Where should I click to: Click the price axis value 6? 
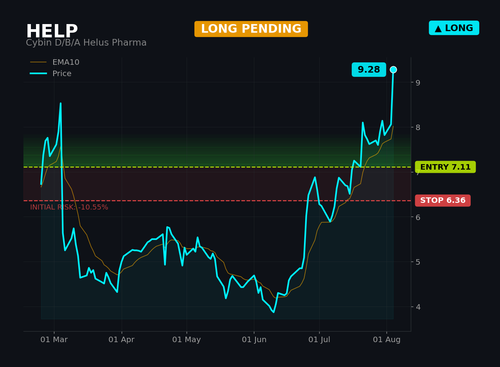click(x=418, y=217)
